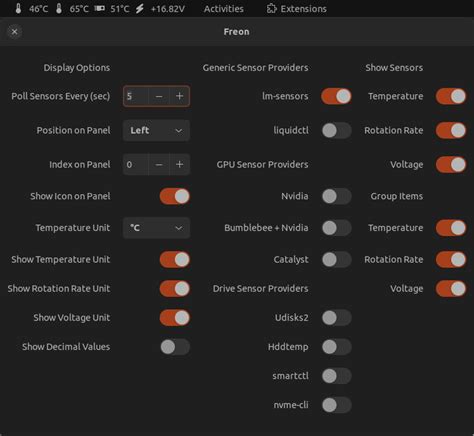Enable Show Decimal Values switch

(x=175, y=347)
